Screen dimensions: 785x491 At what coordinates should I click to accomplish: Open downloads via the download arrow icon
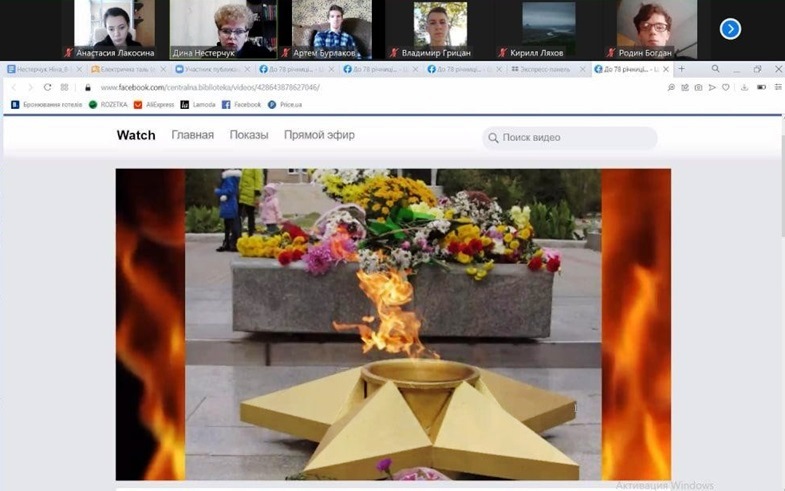[744, 87]
